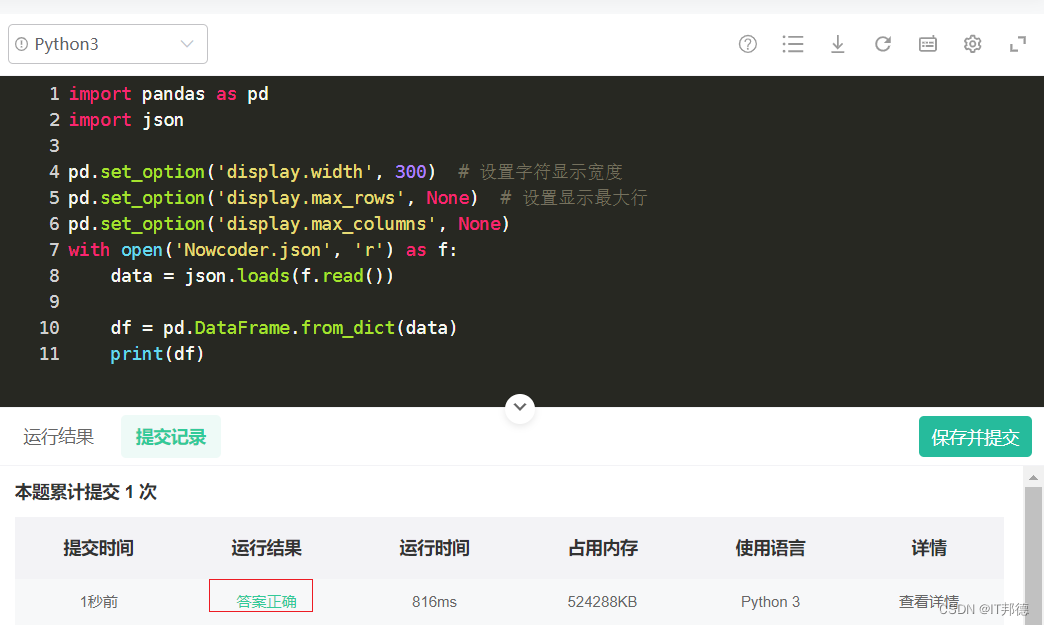The height and width of the screenshot is (625, 1044).
Task: Click the 本题累计提交 1 次 text
Action: 85,492
